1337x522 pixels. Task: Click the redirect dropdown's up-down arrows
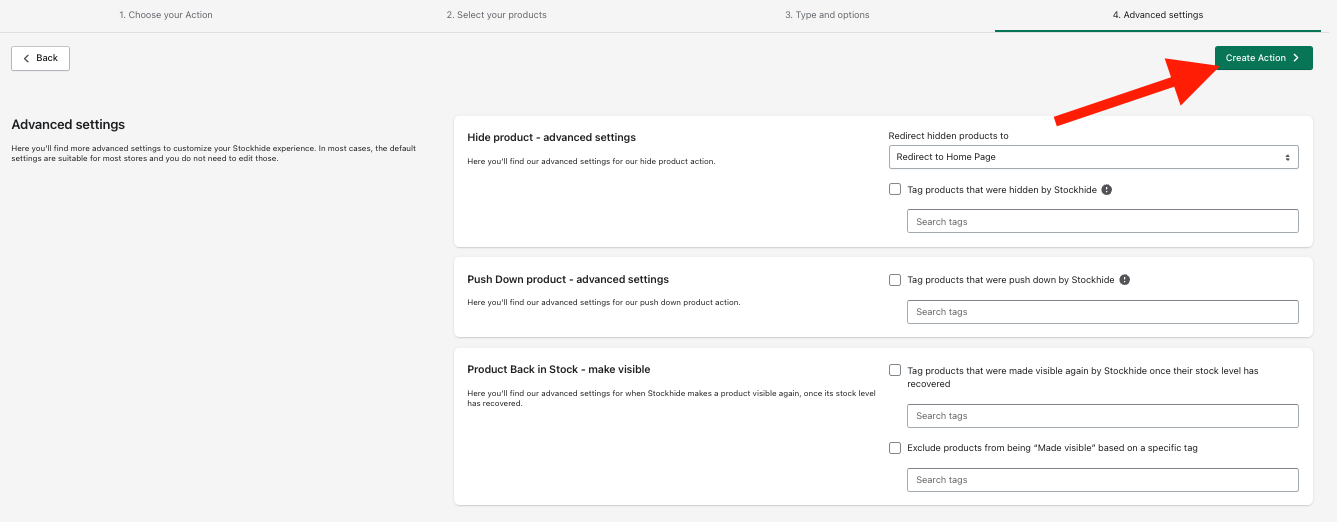coord(1287,157)
